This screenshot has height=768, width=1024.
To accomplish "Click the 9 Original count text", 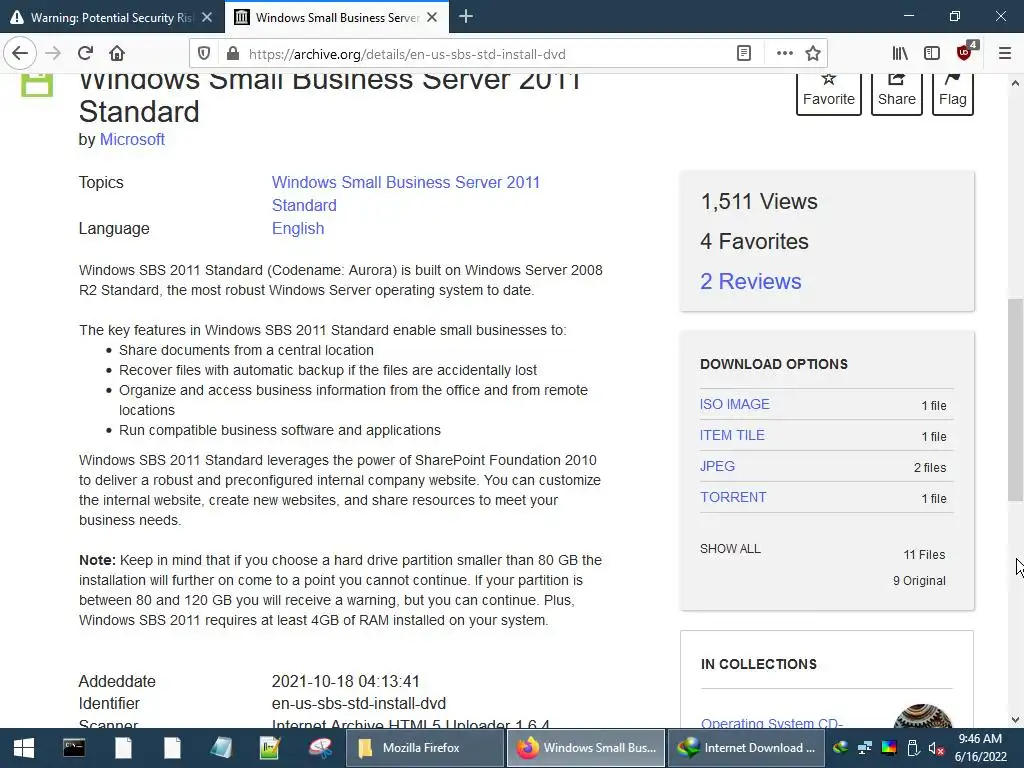I will click(x=919, y=581).
